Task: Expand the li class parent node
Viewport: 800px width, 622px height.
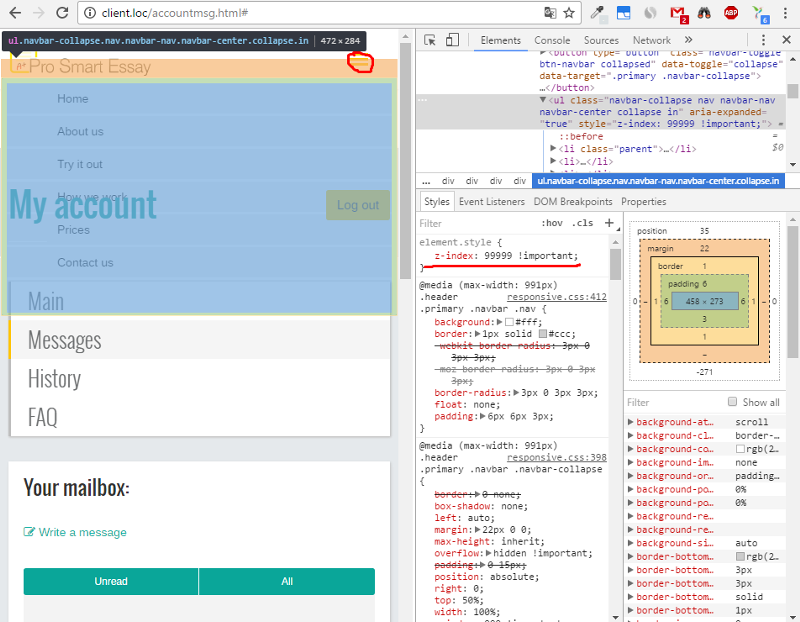Action: pyautogui.click(x=553, y=148)
